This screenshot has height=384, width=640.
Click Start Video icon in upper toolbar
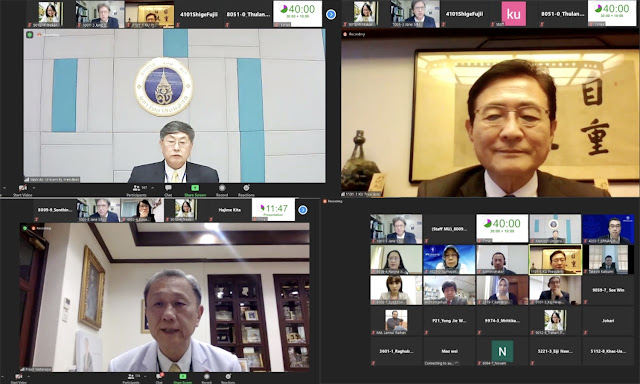tap(22, 188)
